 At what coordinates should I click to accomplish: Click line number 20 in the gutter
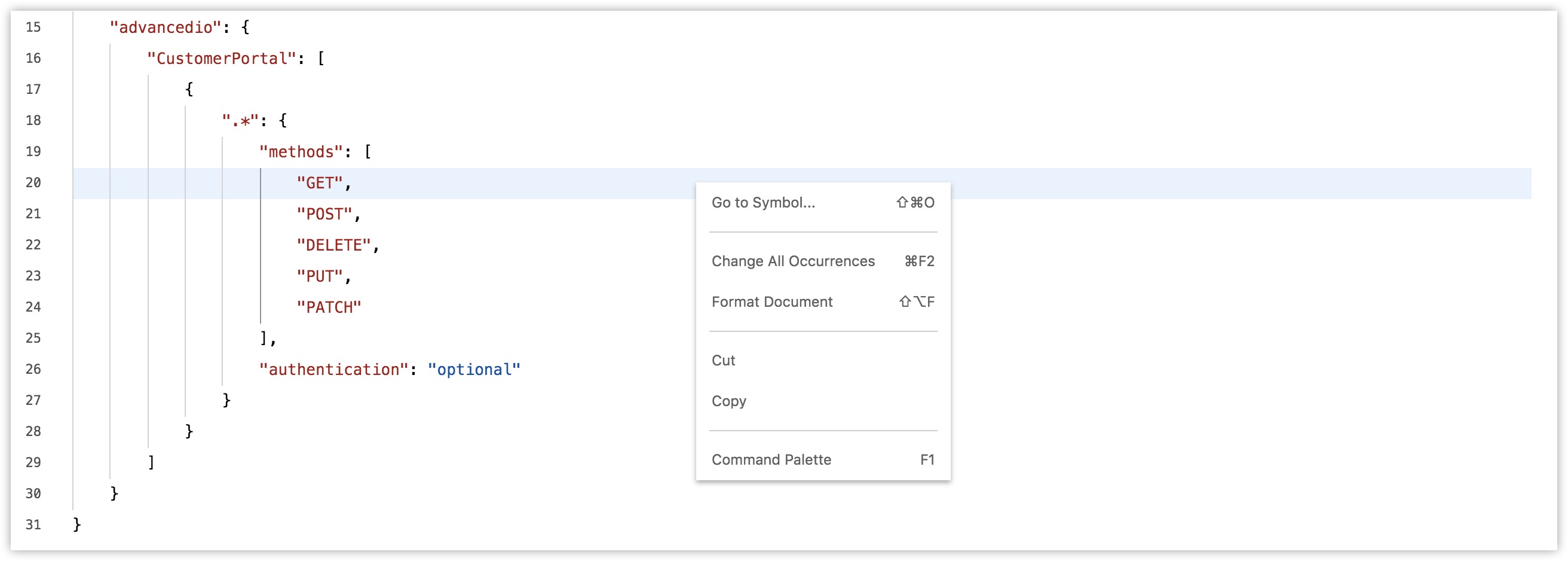click(x=33, y=183)
